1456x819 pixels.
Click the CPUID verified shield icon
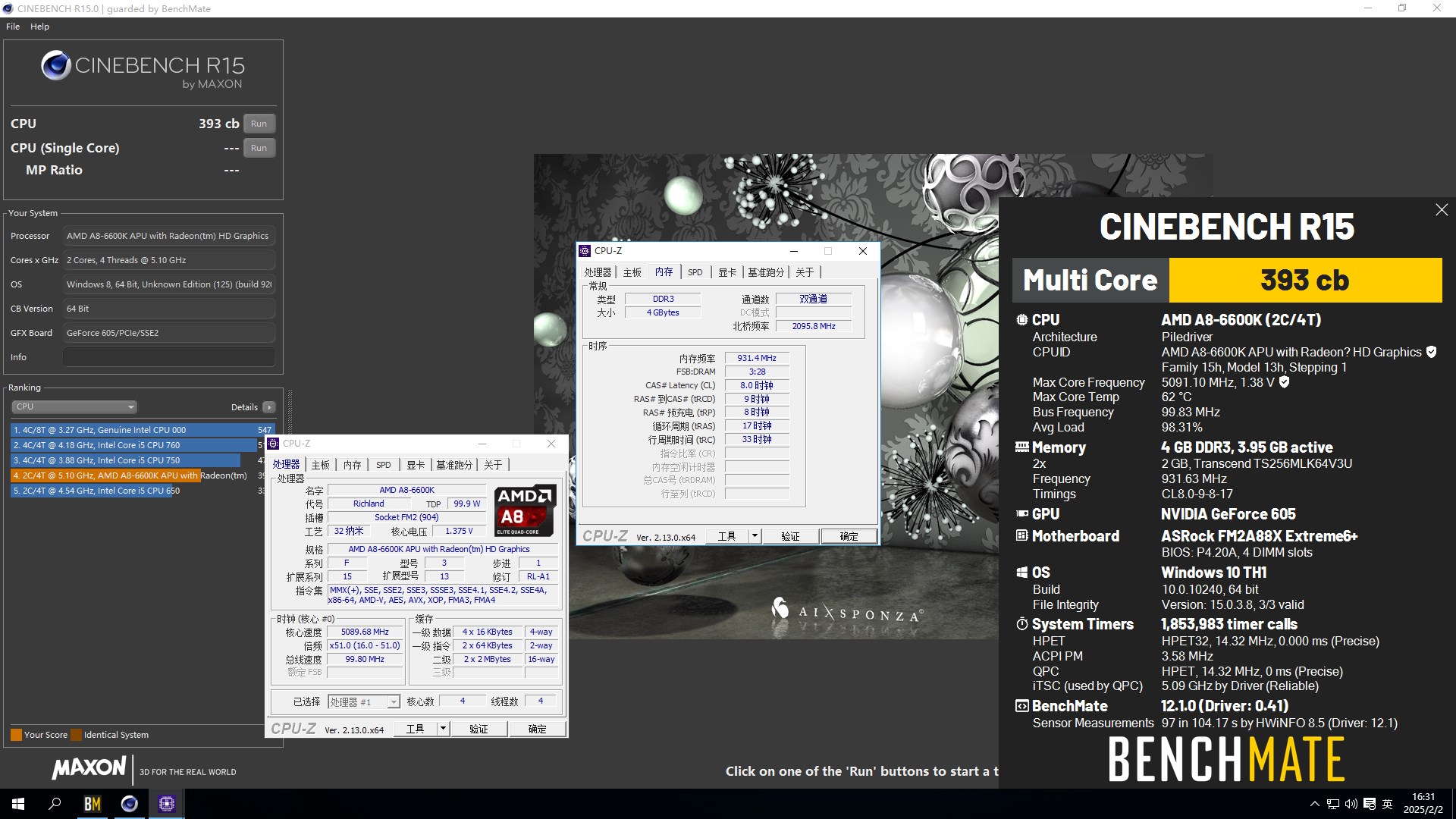point(1431,352)
